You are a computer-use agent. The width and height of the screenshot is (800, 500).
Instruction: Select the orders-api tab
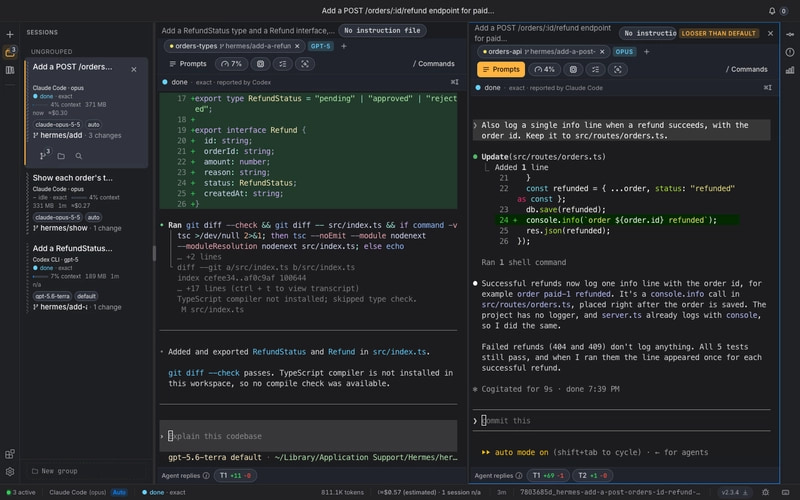tap(543, 52)
